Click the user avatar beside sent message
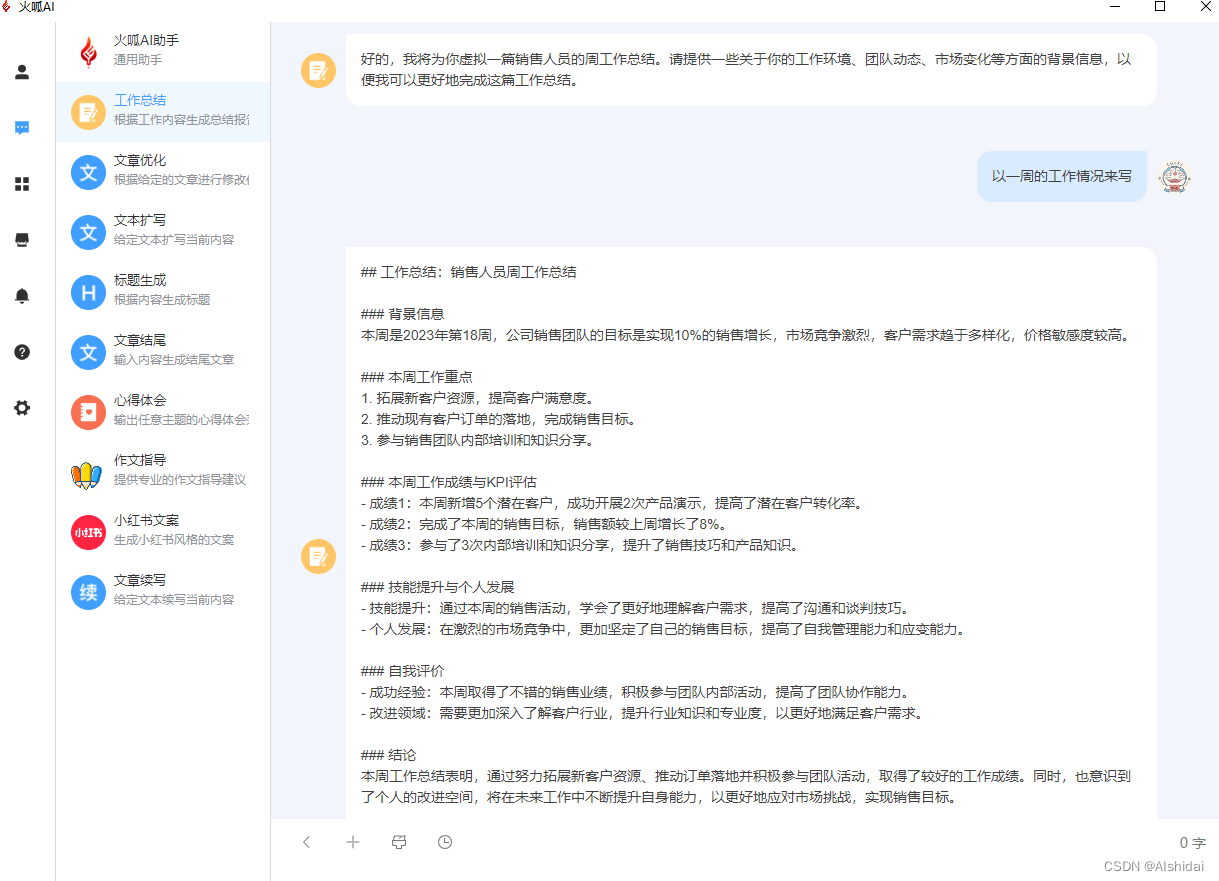Viewport: 1219px width, 881px height. pyautogui.click(x=1175, y=176)
